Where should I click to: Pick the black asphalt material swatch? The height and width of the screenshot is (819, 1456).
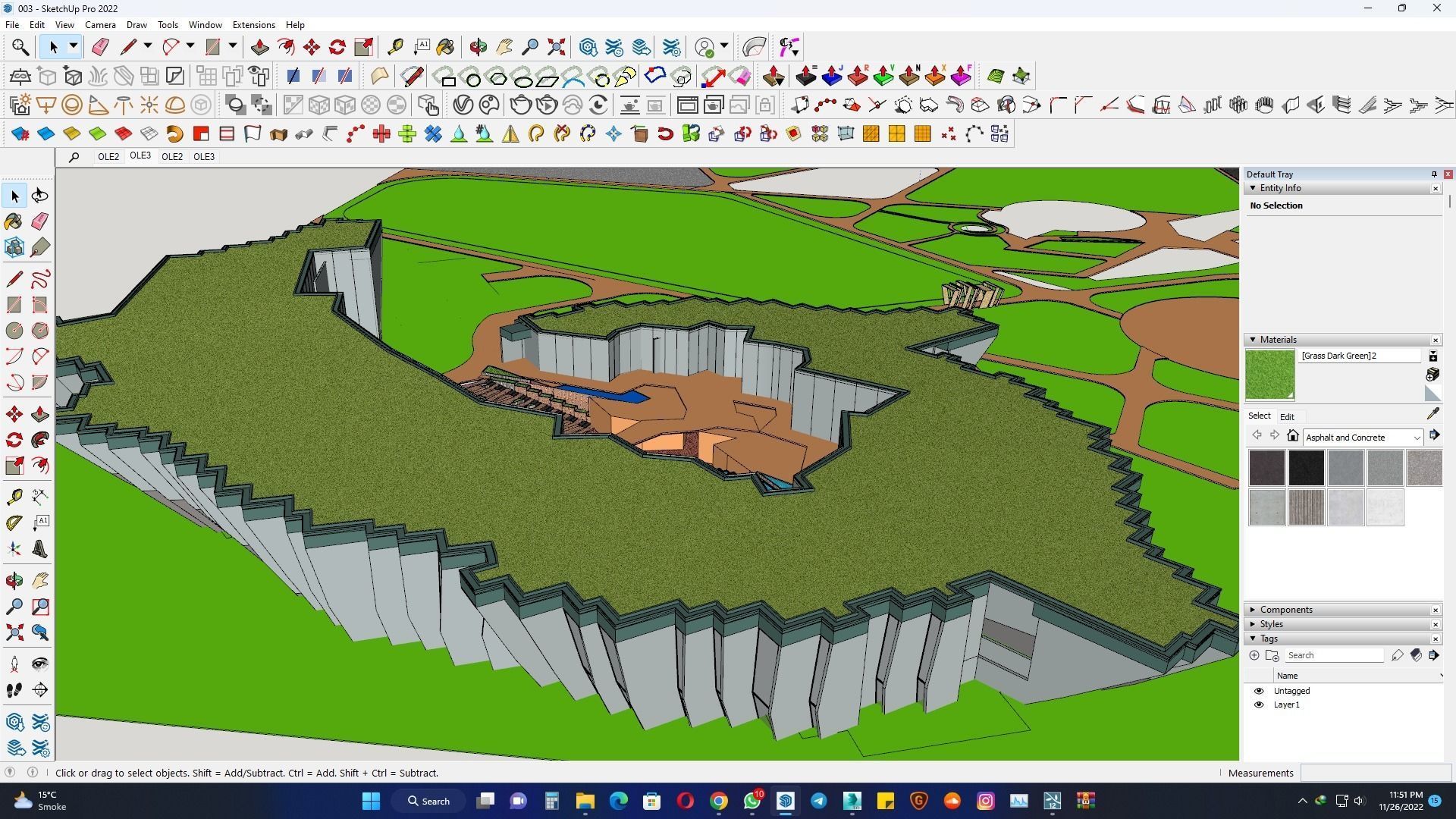1306,468
